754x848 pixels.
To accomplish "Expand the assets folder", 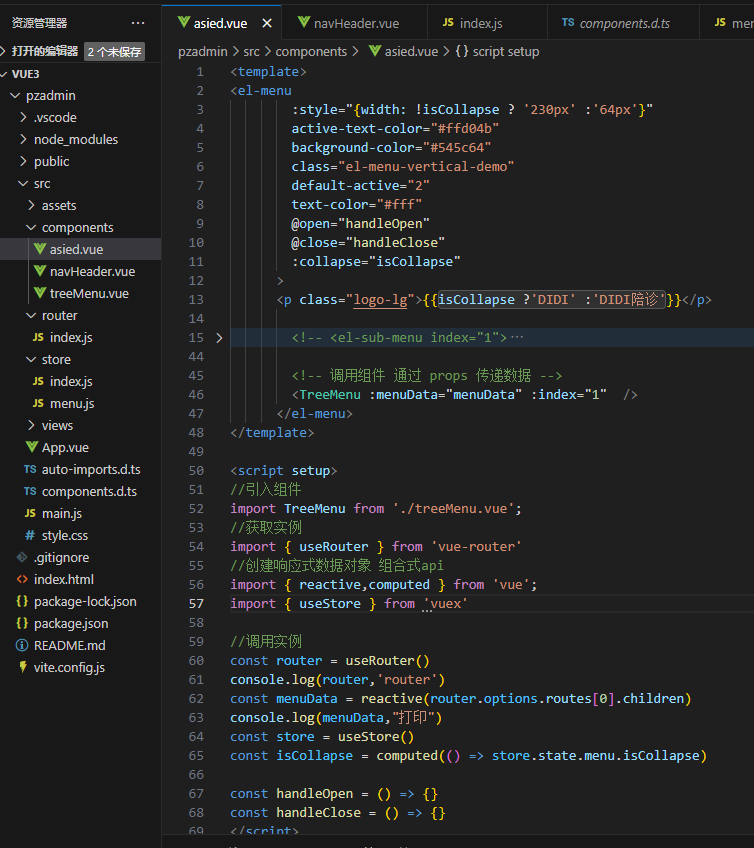I will point(31,206).
